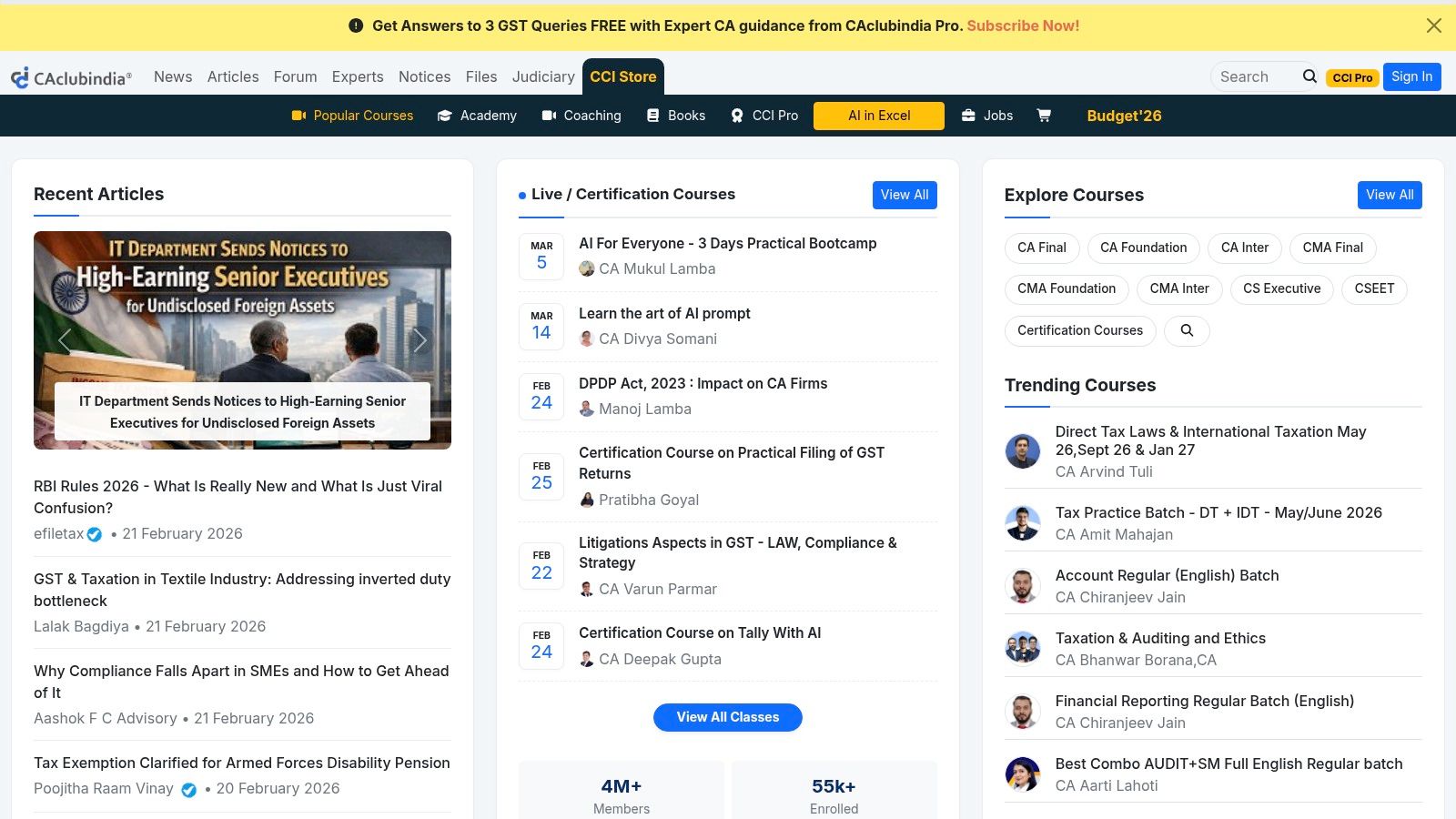Viewport: 1456px width, 819px height.
Task: Open the Forum menu
Action: 295,76
